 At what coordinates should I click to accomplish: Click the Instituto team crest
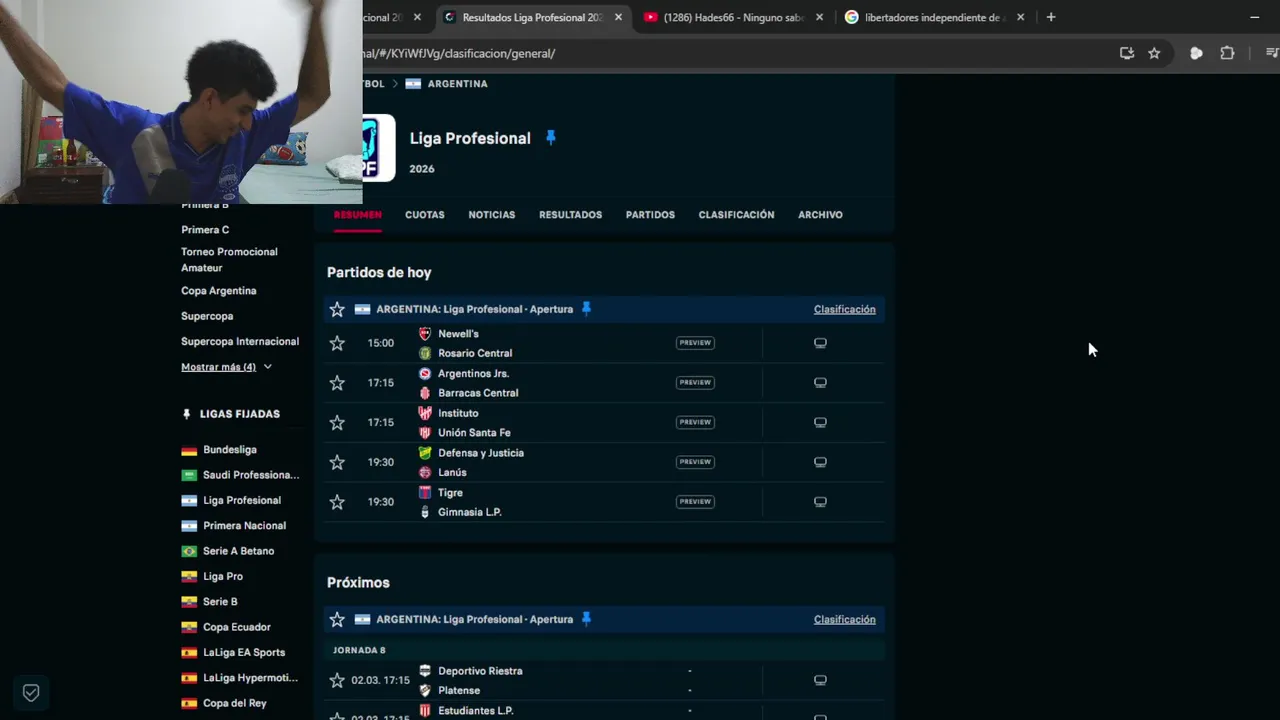pyautogui.click(x=425, y=413)
